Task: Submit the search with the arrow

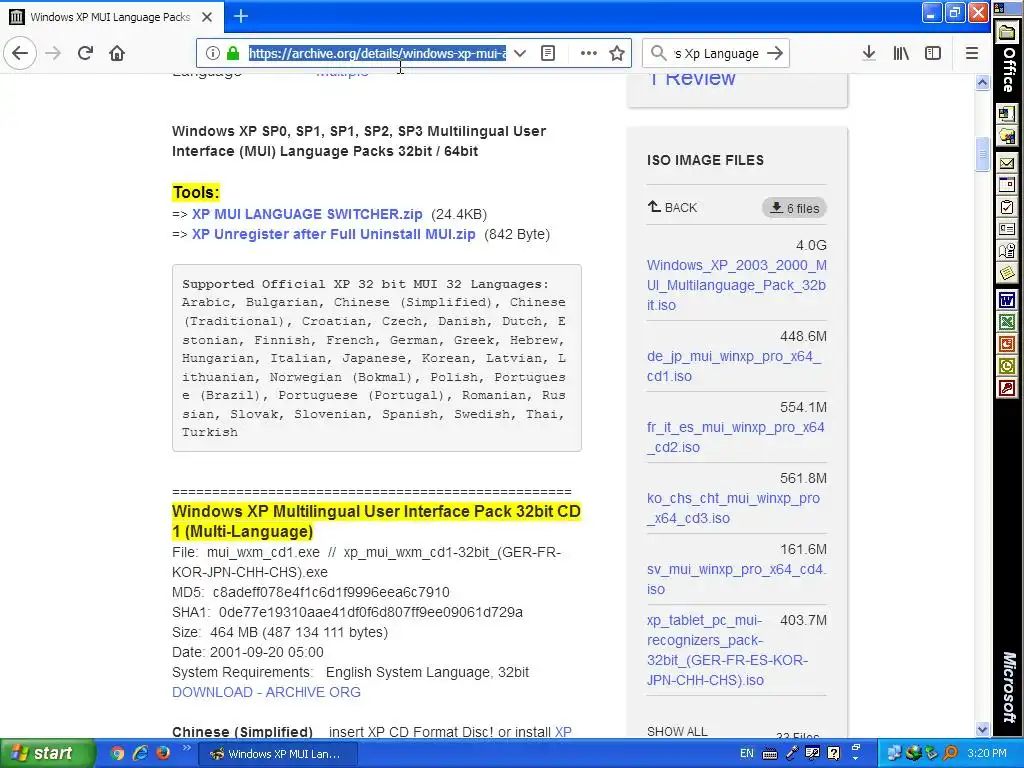Action: click(775, 53)
